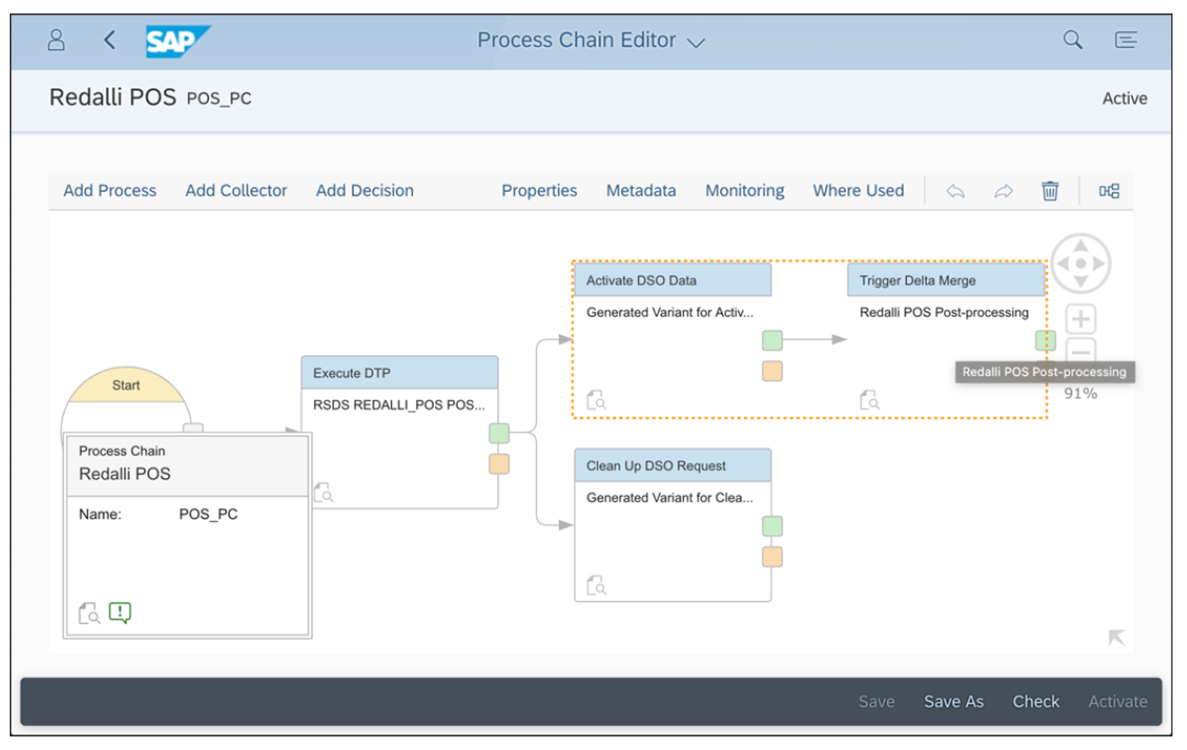Click the Save As button
Viewport: 1187px width, 750px height.
point(953,701)
